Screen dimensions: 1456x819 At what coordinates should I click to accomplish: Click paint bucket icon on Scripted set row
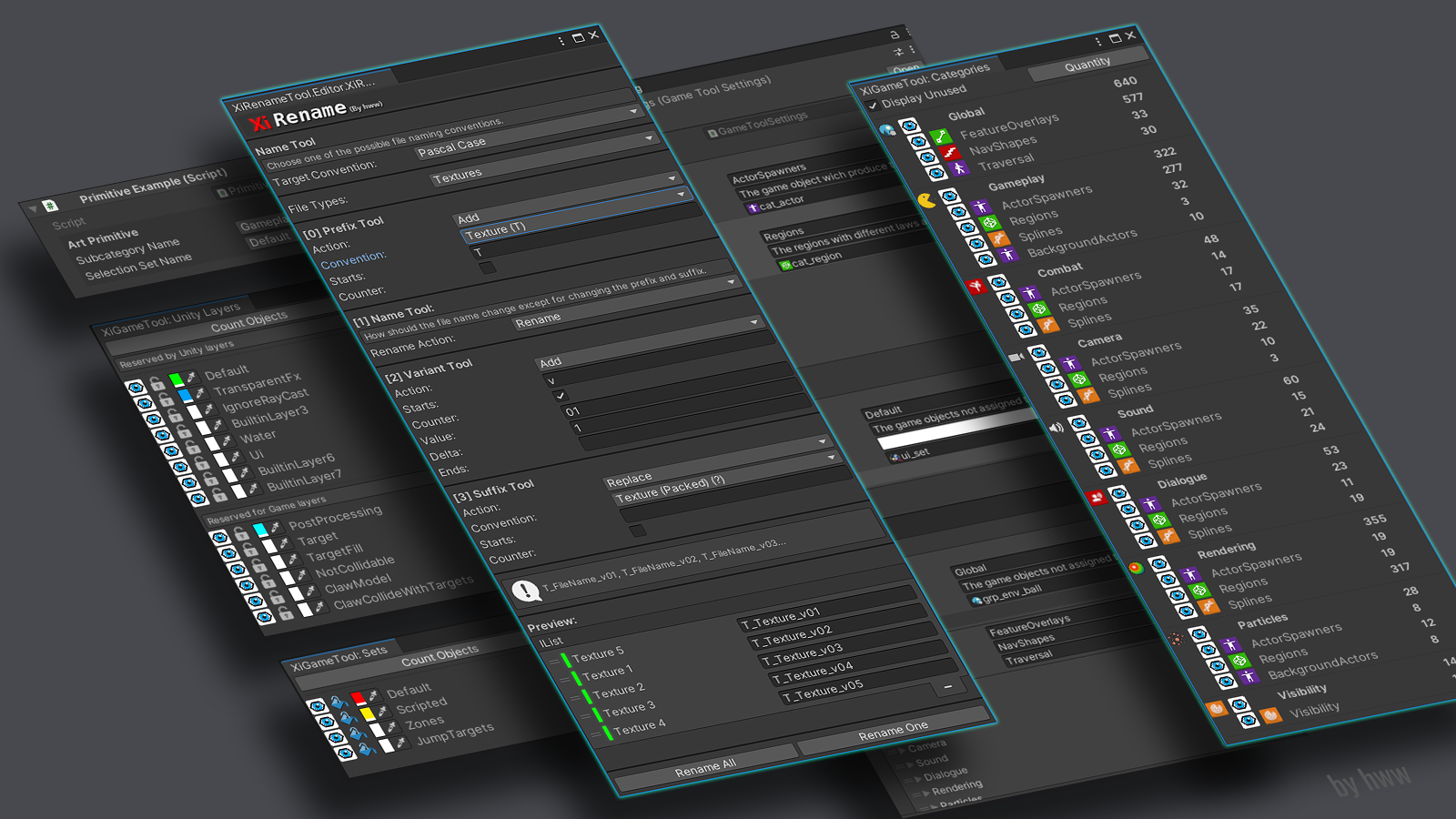[x=347, y=718]
